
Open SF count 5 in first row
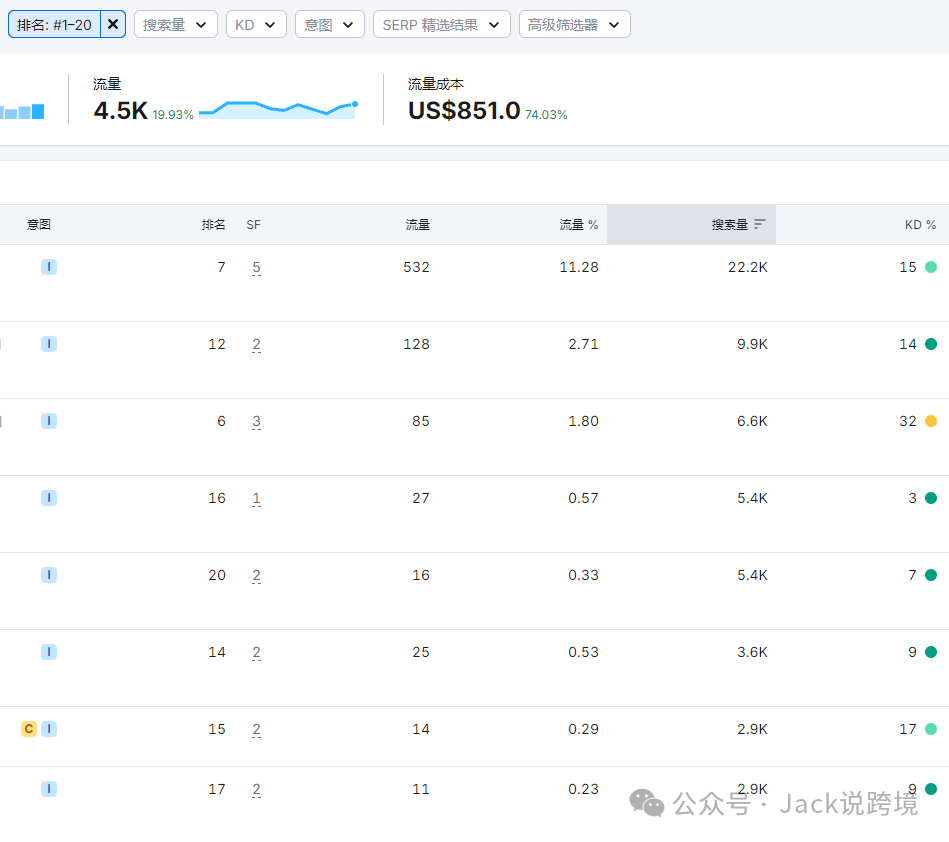[256, 268]
